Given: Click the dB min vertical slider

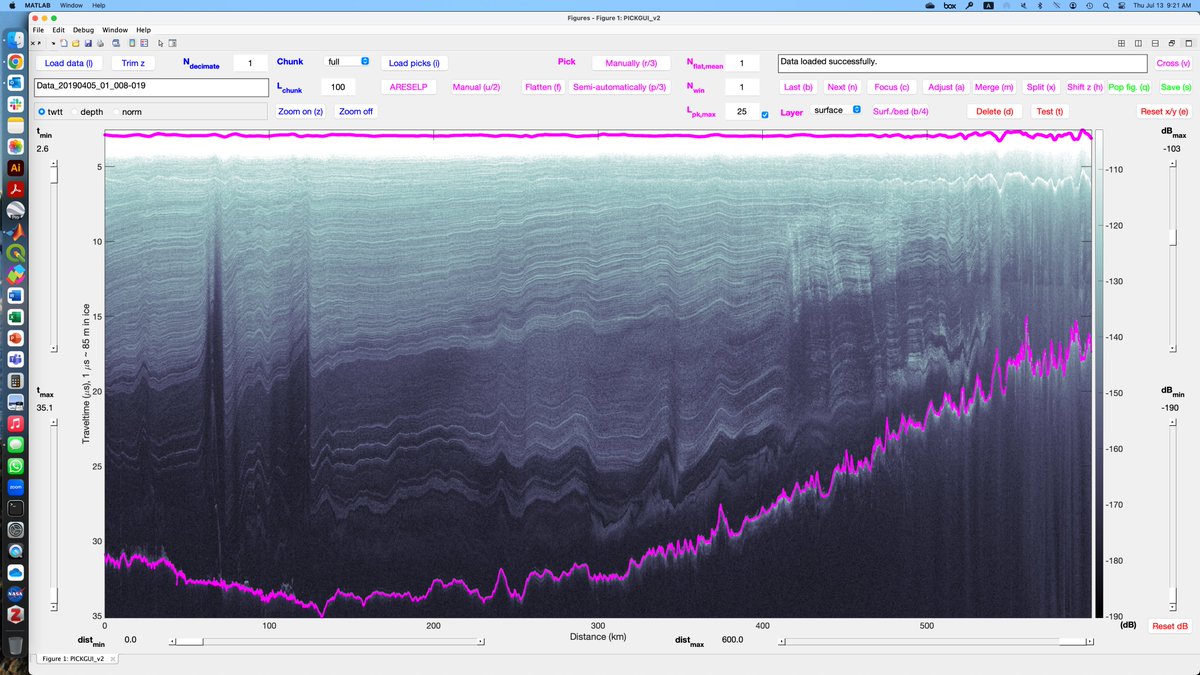Looking at the screenshot, I should pos(1175,516).
